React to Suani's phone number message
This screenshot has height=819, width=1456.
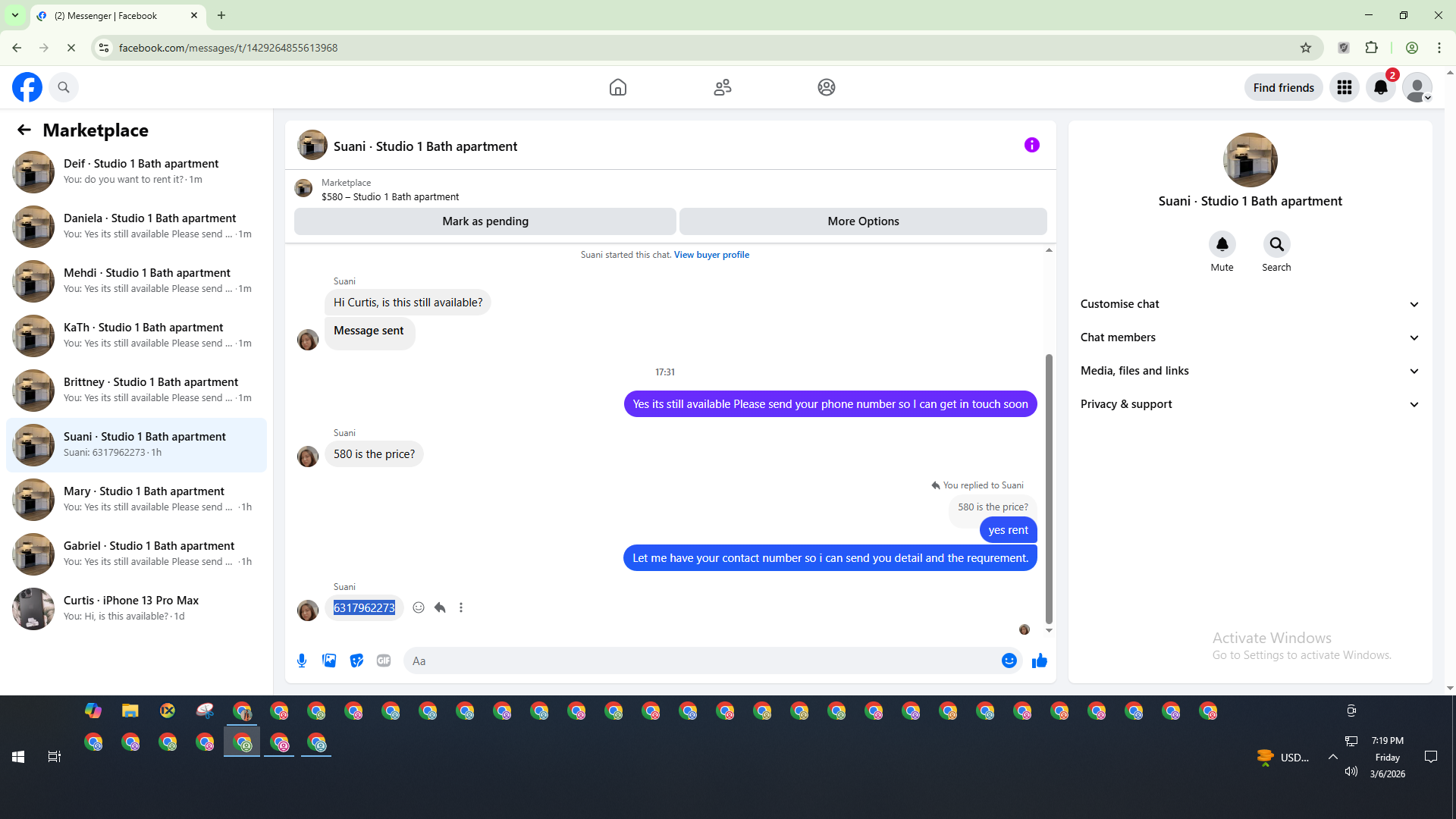tap(419, 607)
